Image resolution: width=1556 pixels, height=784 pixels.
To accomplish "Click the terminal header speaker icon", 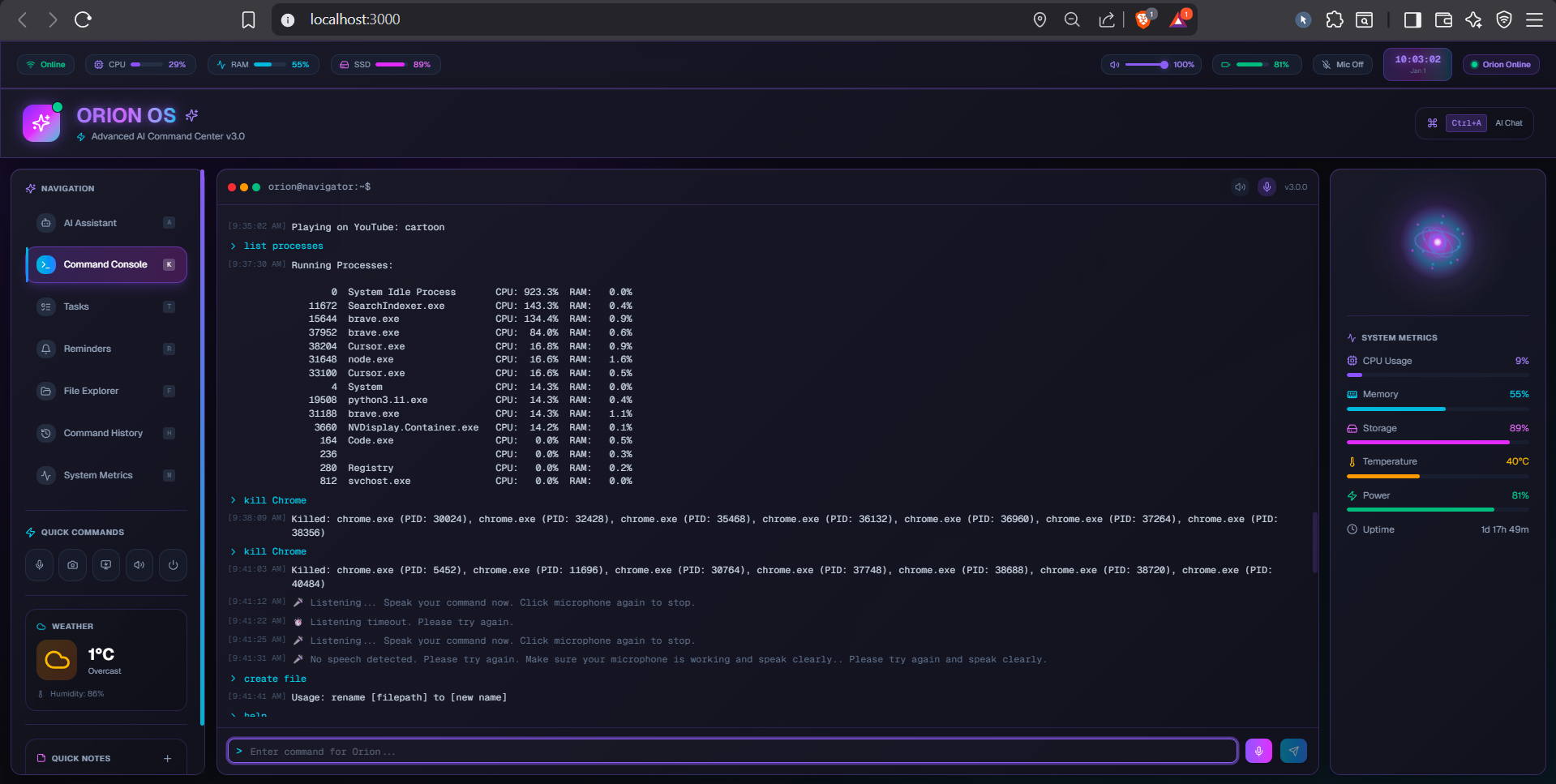I will click(1240, 187).
